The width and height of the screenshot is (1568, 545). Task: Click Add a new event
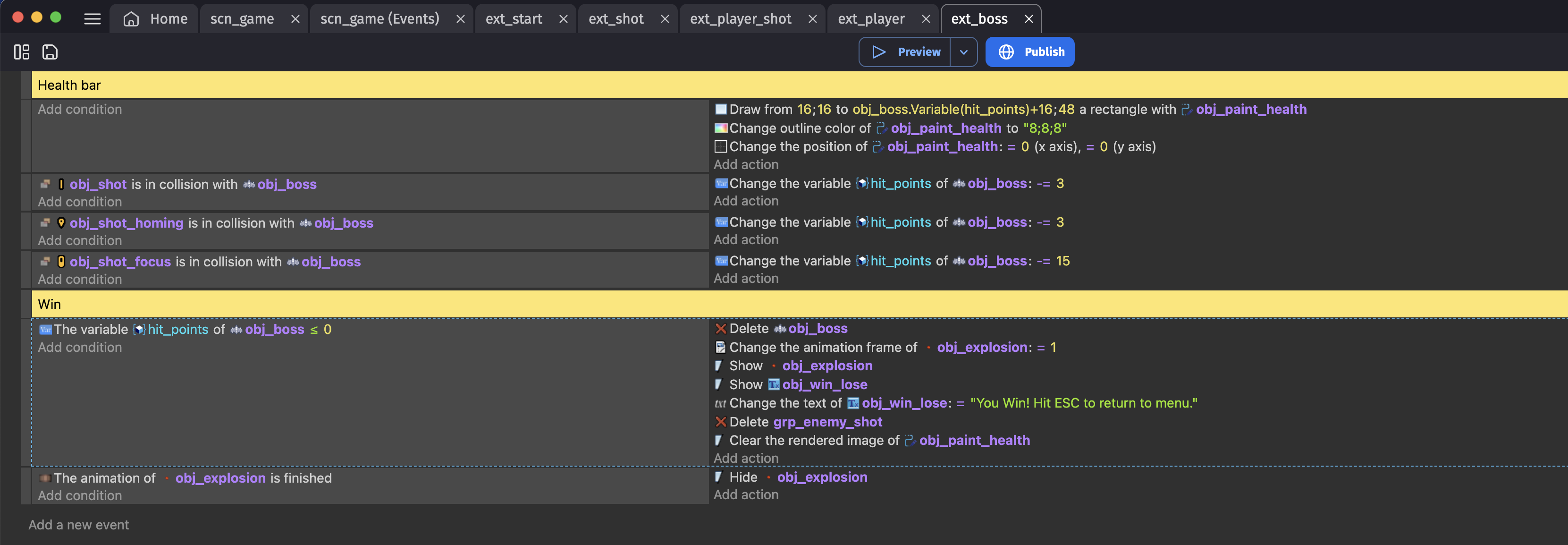click(x=78, y=525)
